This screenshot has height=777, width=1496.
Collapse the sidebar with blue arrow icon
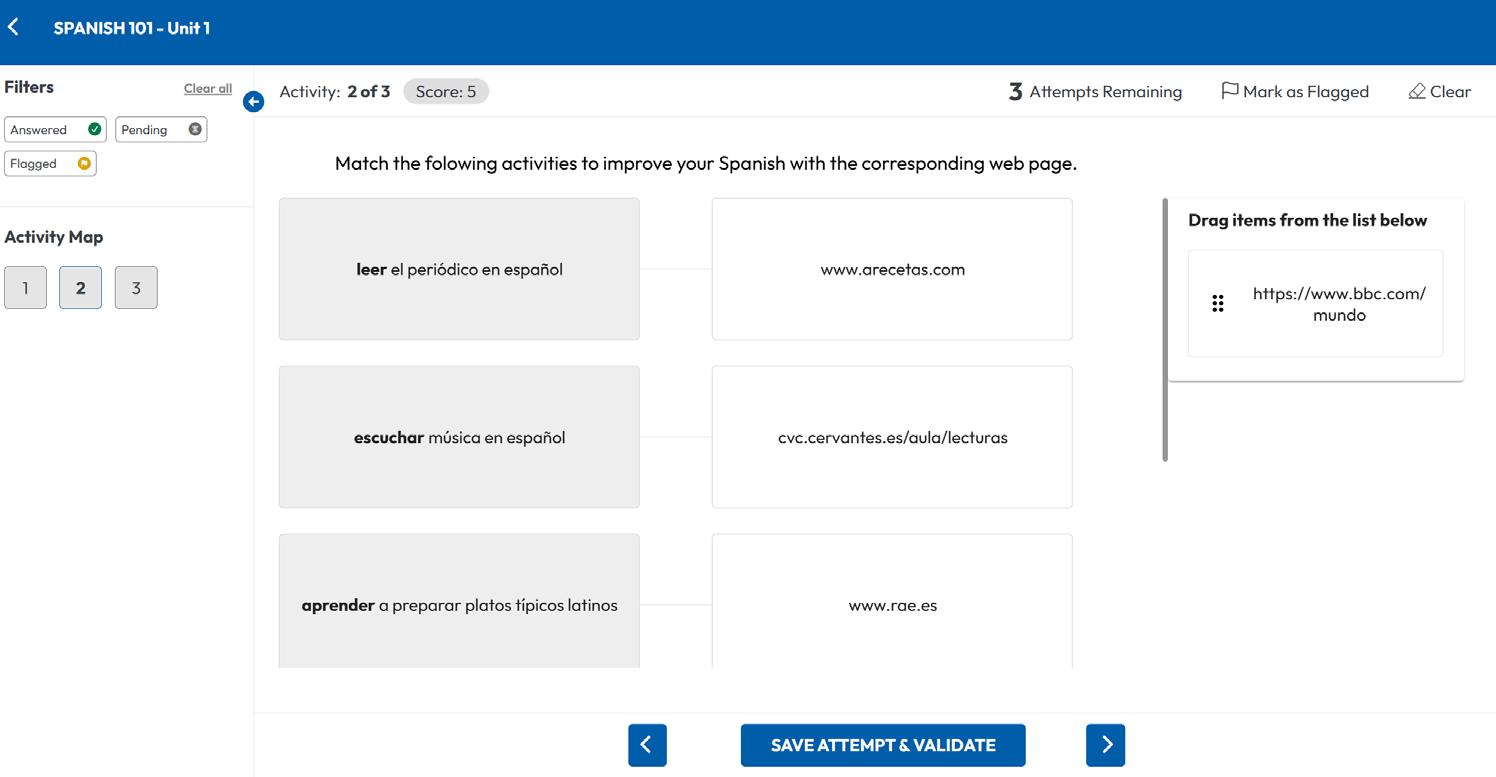coord(254,101)
